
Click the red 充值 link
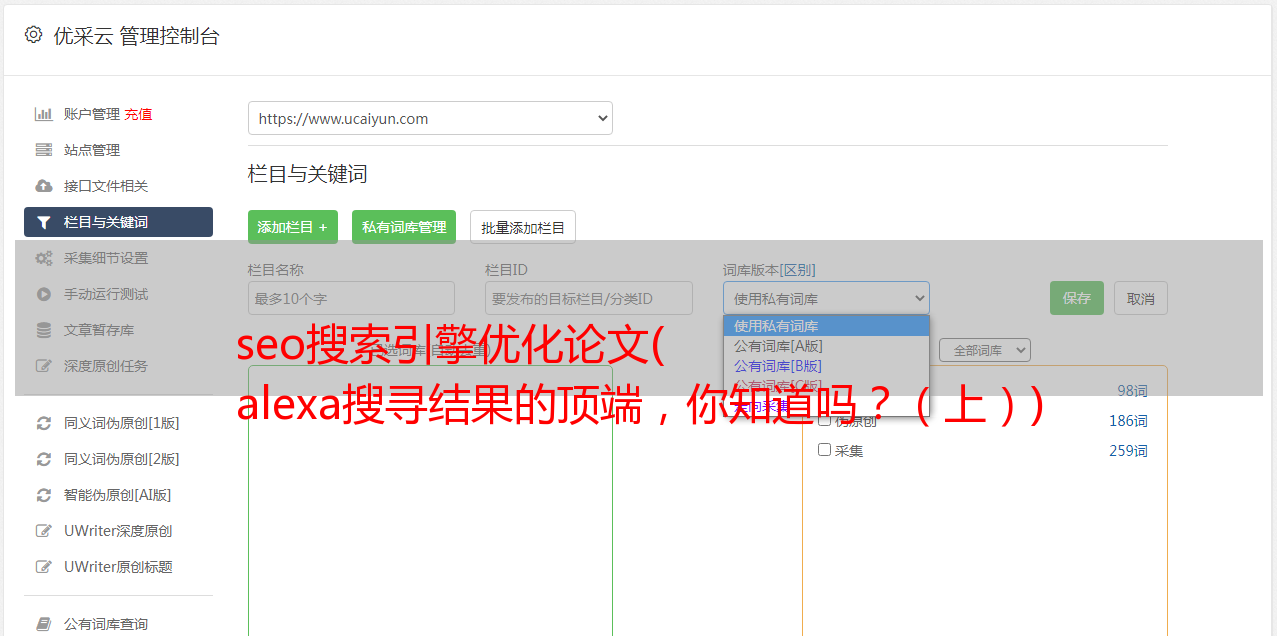138,114
